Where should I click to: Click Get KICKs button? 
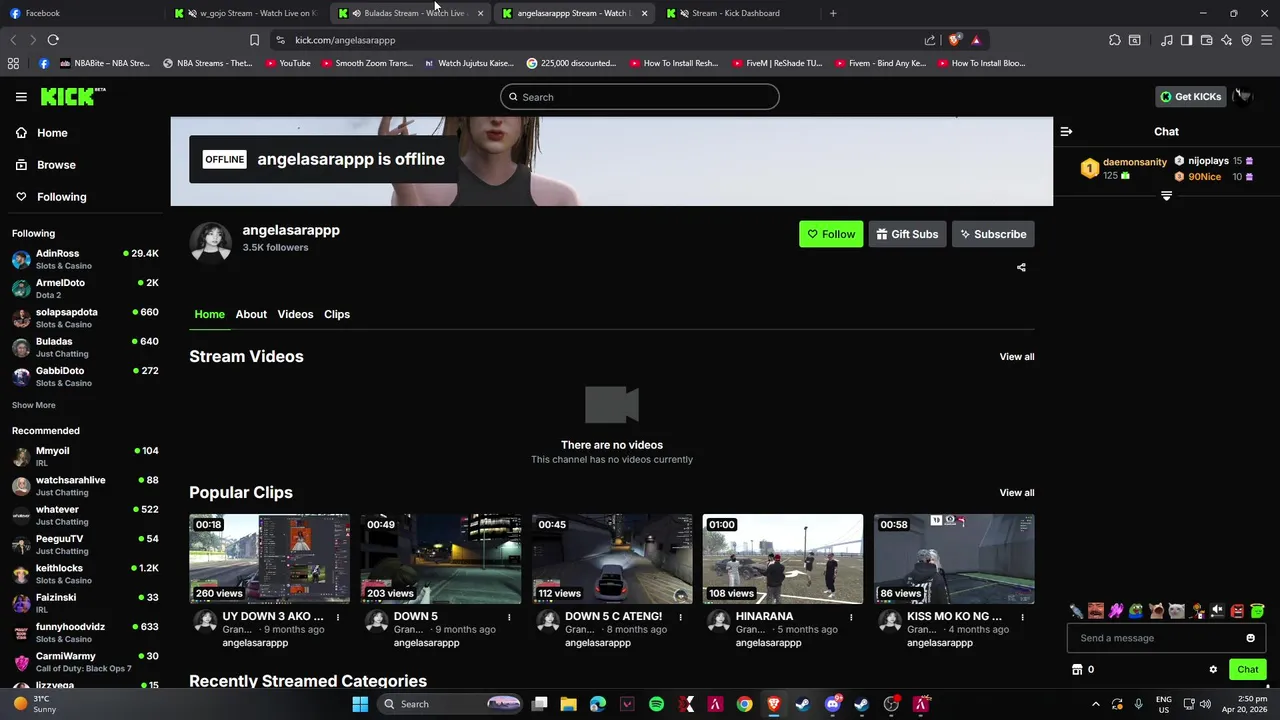point(1190,97)
